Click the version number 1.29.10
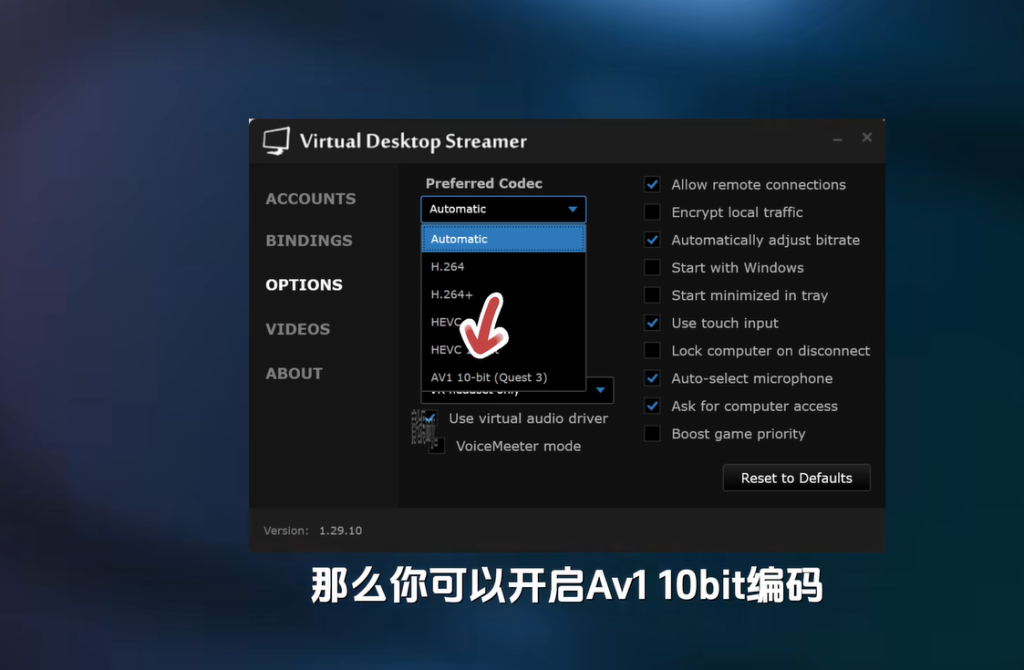The height and width of the screenshot is (670, 1024). pyautogui.click(x=340, y=530)
